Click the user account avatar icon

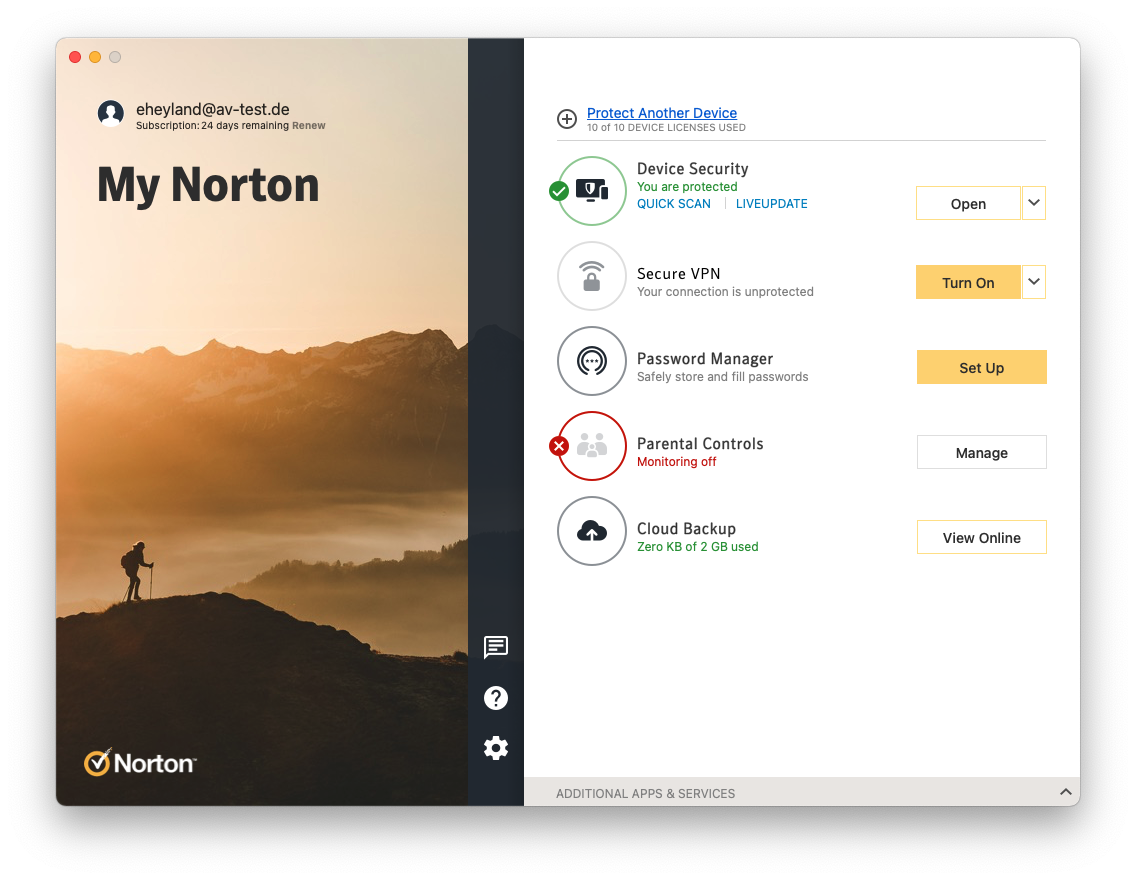111,114
